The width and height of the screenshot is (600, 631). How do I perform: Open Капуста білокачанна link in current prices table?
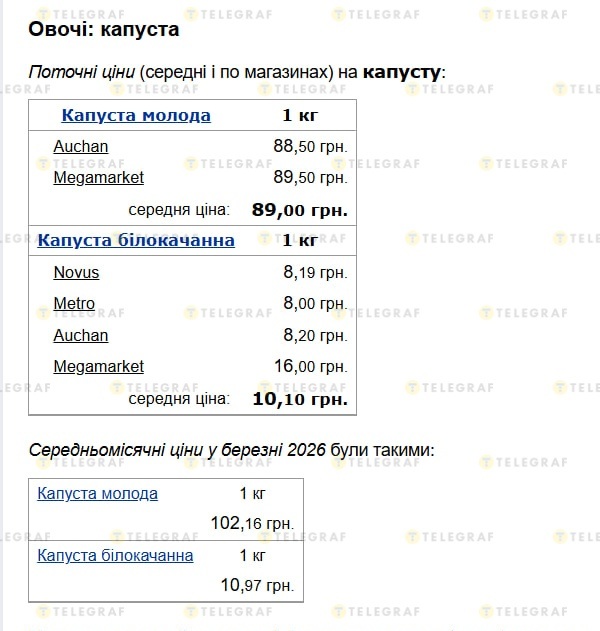click(136, 240)
